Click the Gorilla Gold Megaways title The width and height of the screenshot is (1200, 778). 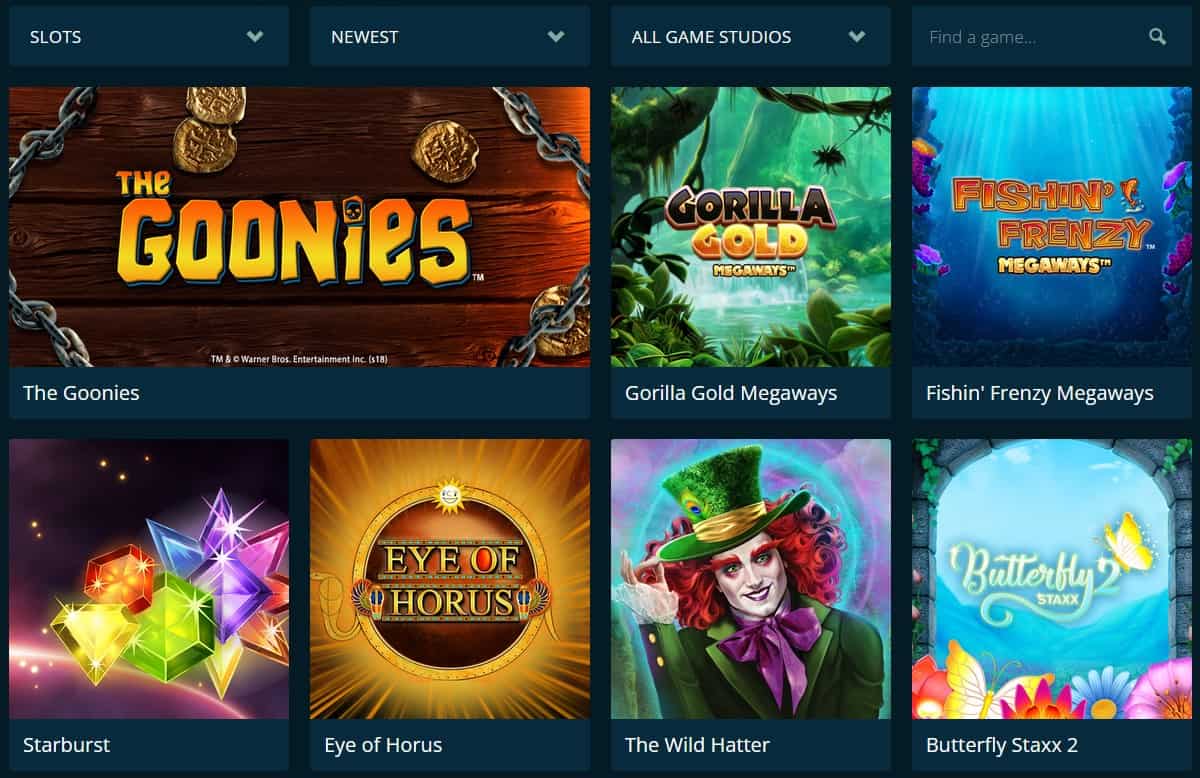pos(731,393)
